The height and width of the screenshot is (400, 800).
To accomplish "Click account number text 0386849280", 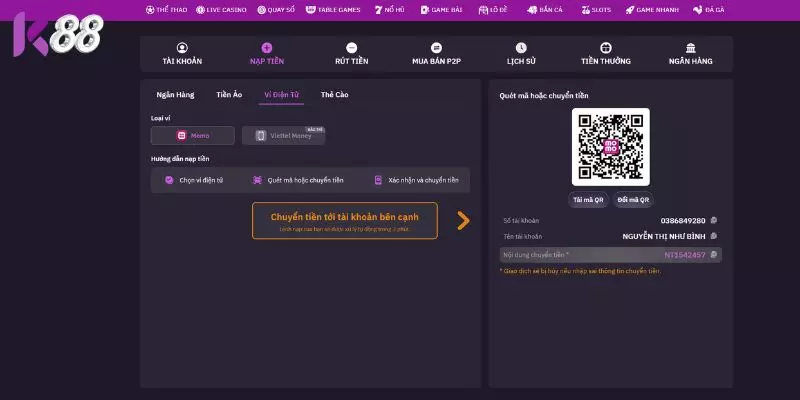I will pos(683,220).
